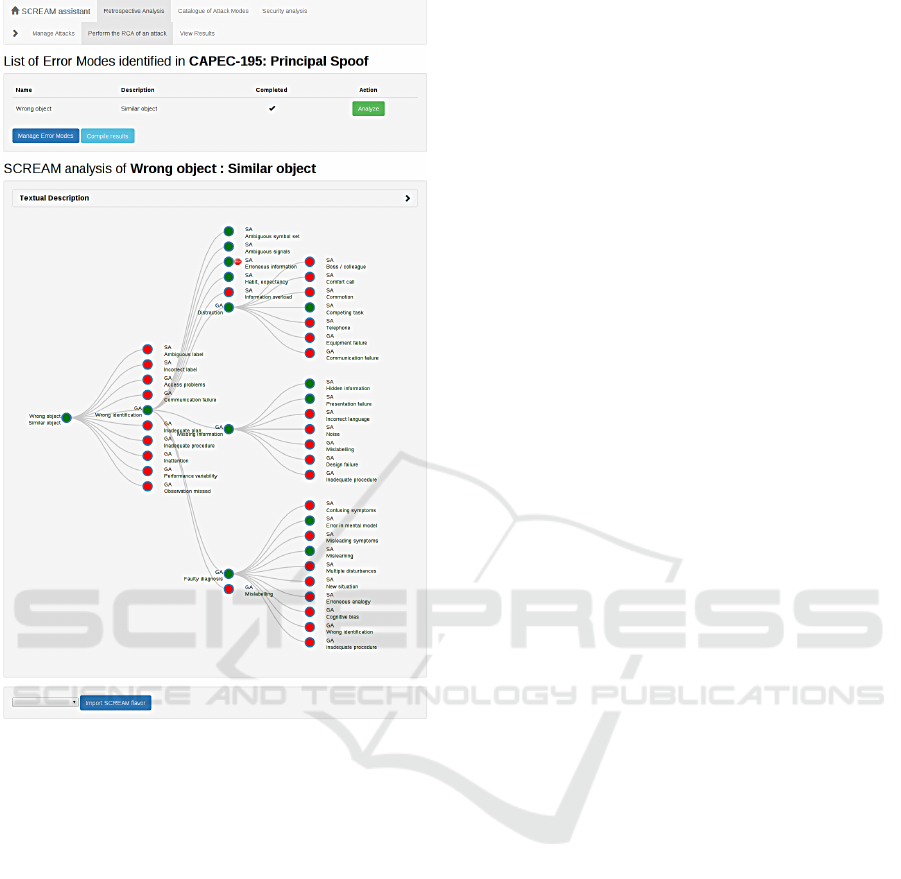Open the SCREAM flavor dropdown
901x879 pixels.
point(45,702)
